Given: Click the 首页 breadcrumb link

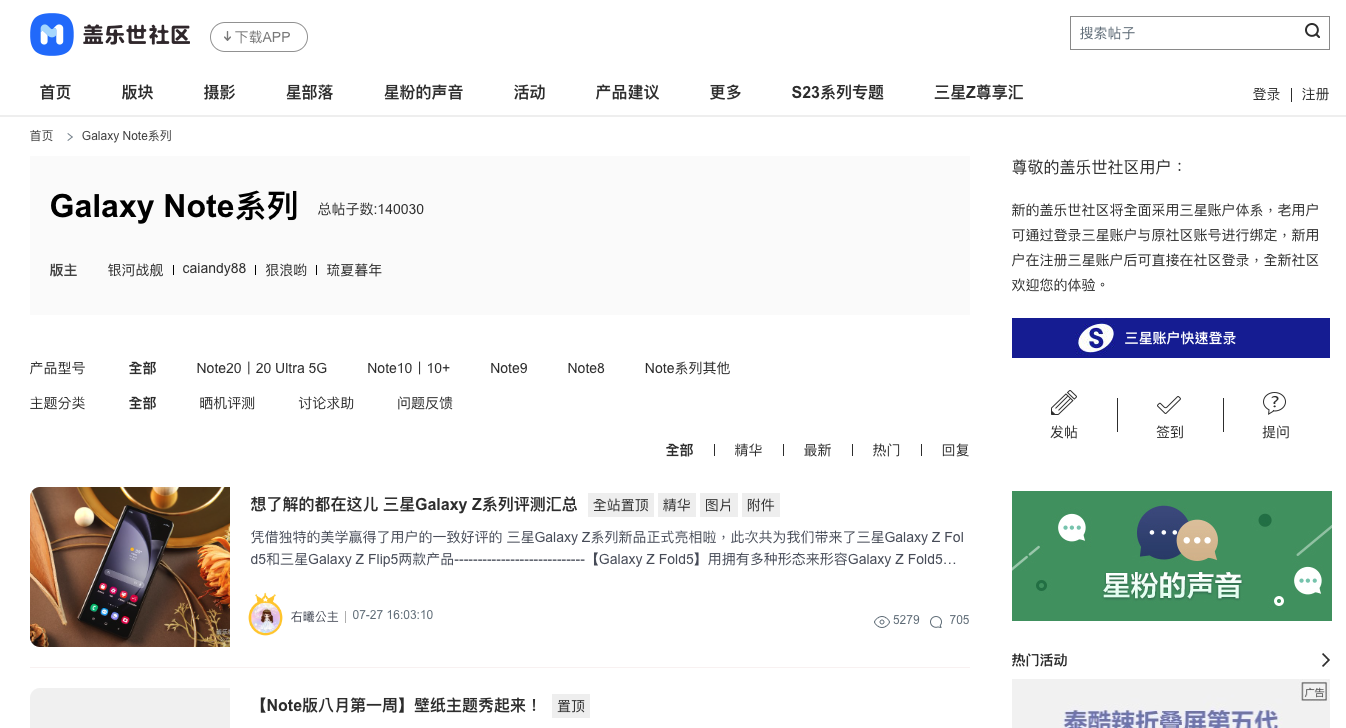Looking at the screenshot, I should tap(41, 135).
